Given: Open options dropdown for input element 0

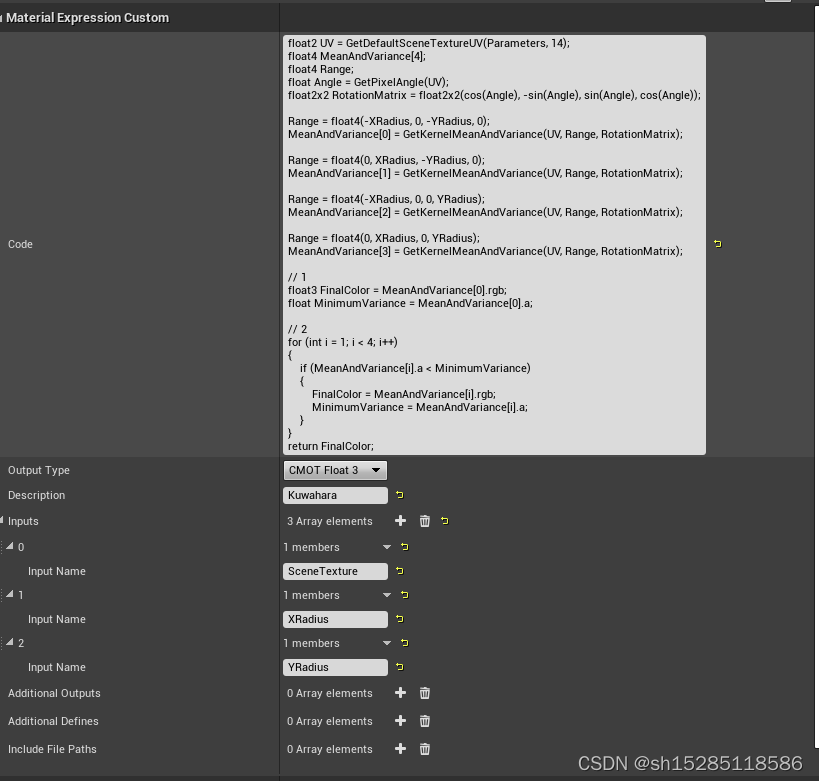Looking at the screenshot, I should click(x=387, y=547).
